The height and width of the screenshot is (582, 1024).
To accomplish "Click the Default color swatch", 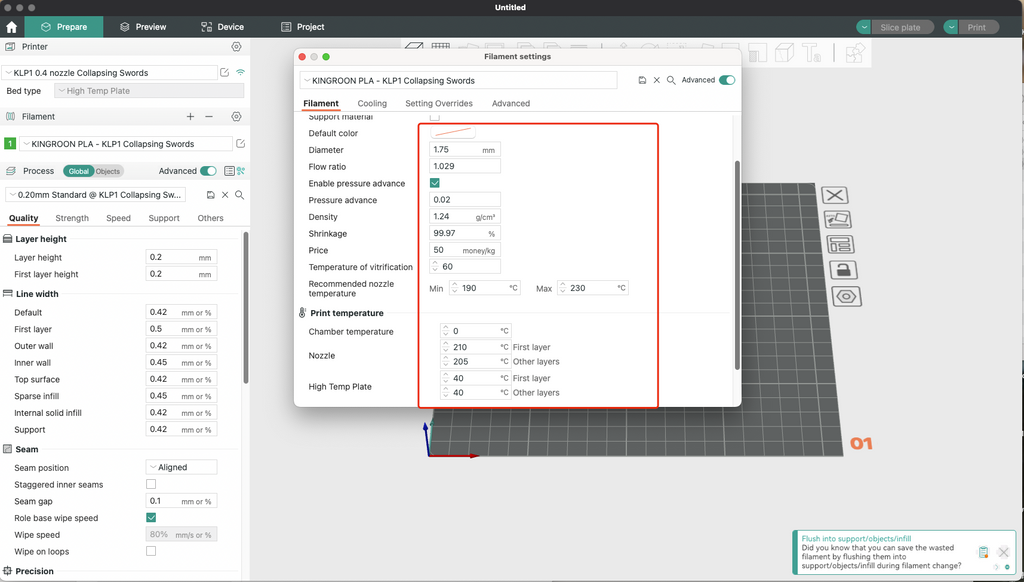I will click(x=453, y=133).
